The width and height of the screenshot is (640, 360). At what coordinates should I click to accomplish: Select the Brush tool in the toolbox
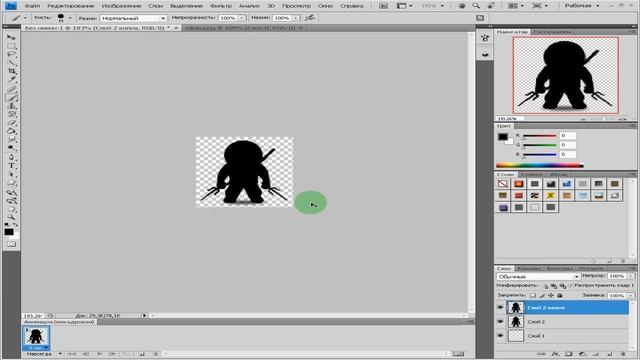pyautogui.click(x=11, y=98)
